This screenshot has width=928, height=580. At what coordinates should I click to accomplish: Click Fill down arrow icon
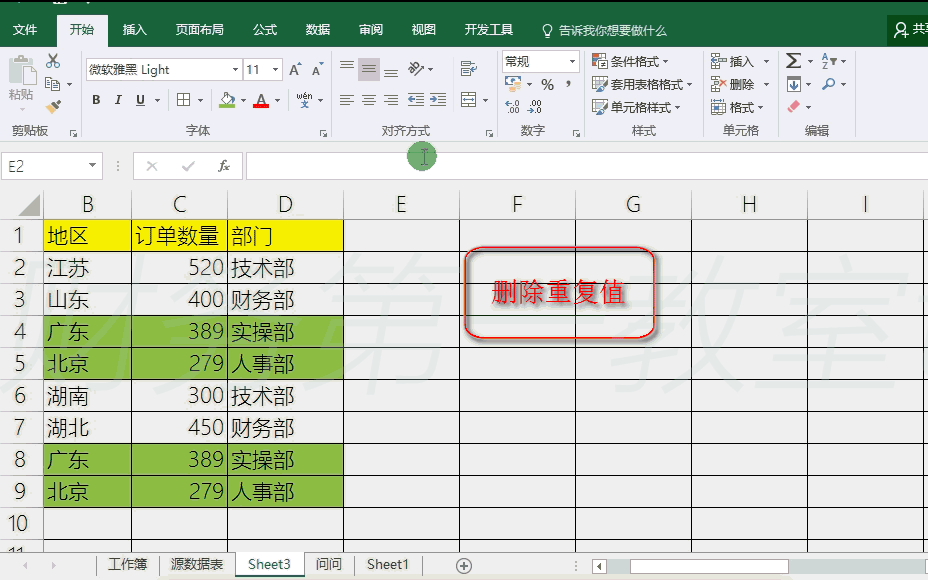[794, 85]
